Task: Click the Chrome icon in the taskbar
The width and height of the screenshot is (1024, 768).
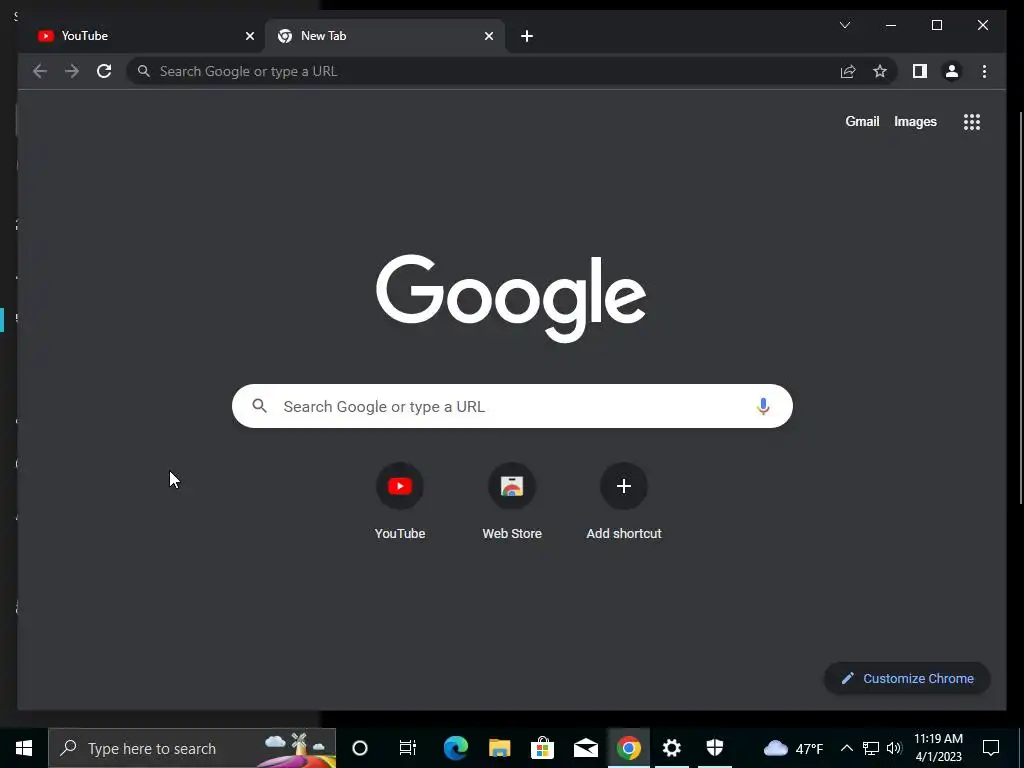Action: 628,748
